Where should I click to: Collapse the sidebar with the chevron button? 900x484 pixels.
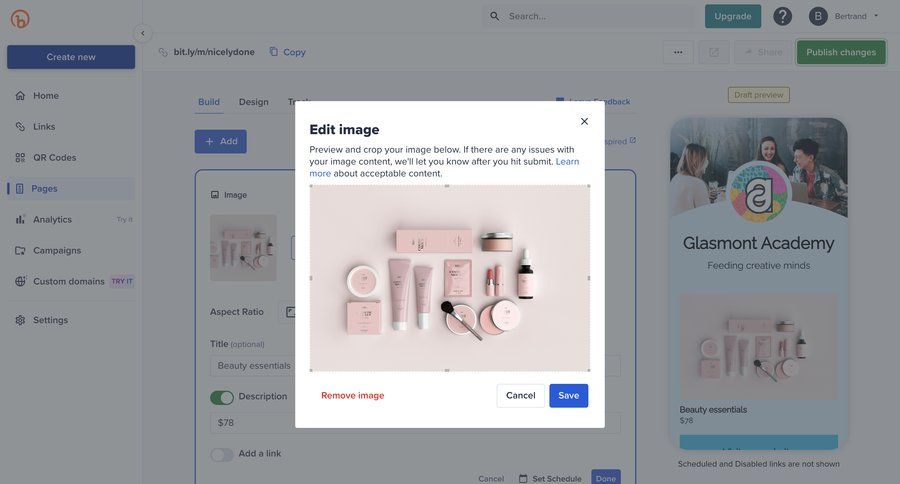coord(143,33)
